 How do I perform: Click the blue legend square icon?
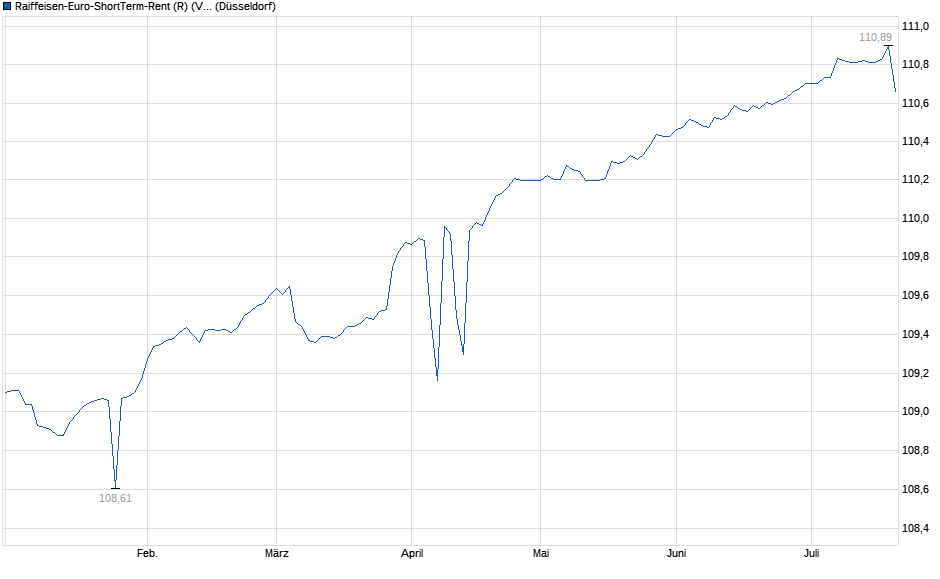(7, 7)
